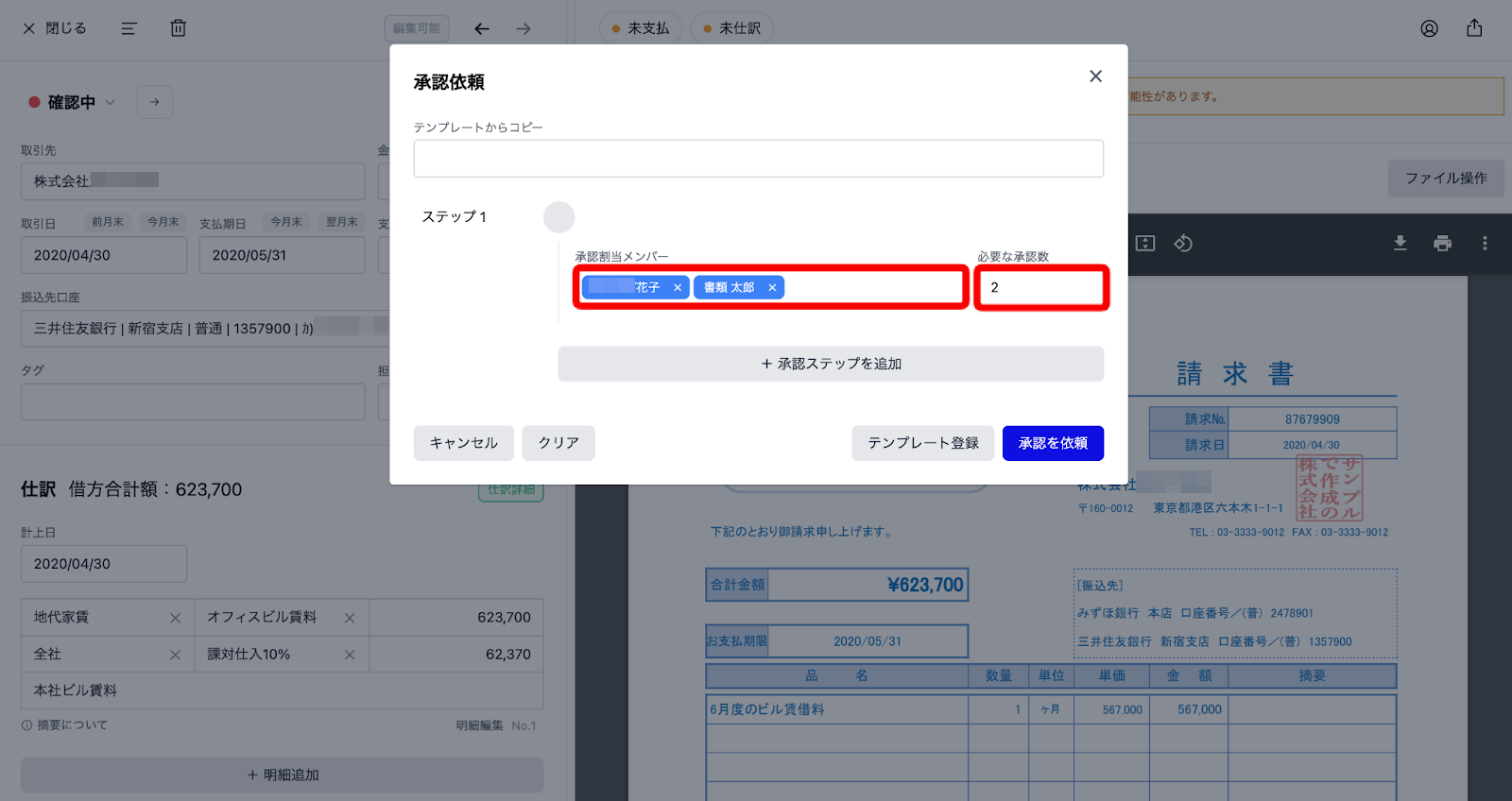Image resolution: width=1512 pixels, height=801 pixels.
Task: Click the クリア button
Action: 558,443
